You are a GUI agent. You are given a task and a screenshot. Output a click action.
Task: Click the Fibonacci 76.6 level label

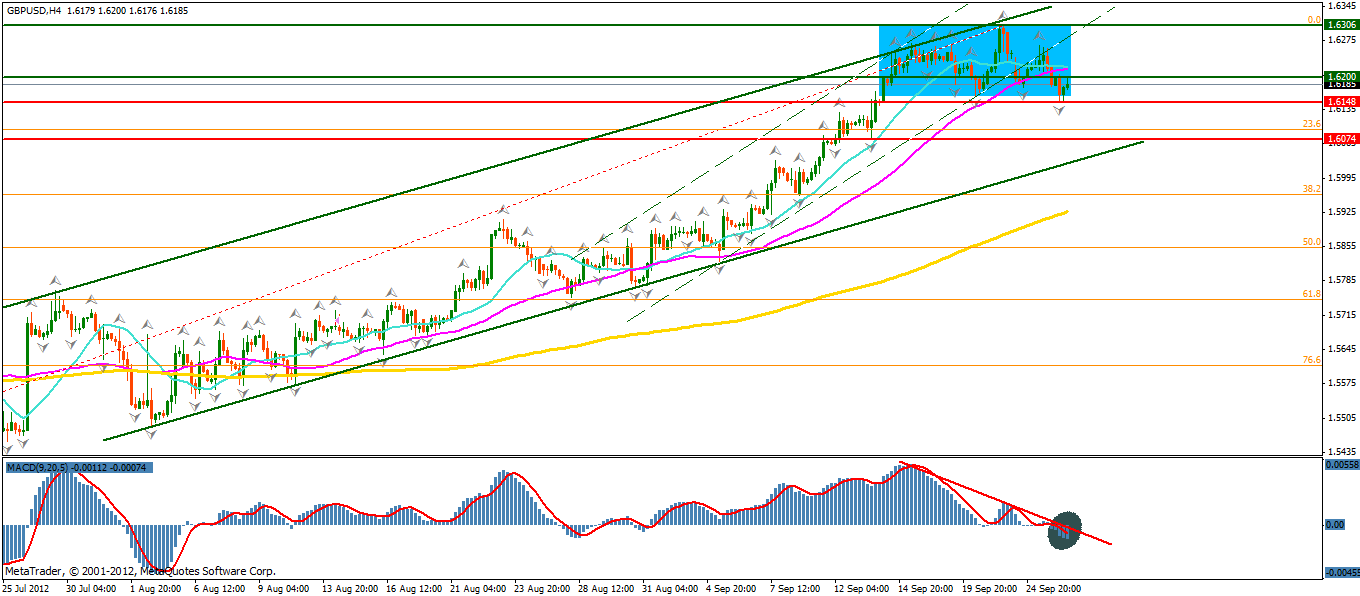tap(1311, 360)
